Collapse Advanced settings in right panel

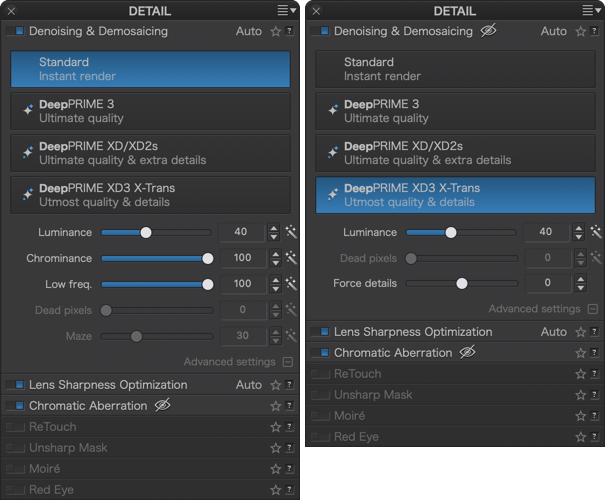click(x=593, y=309)
